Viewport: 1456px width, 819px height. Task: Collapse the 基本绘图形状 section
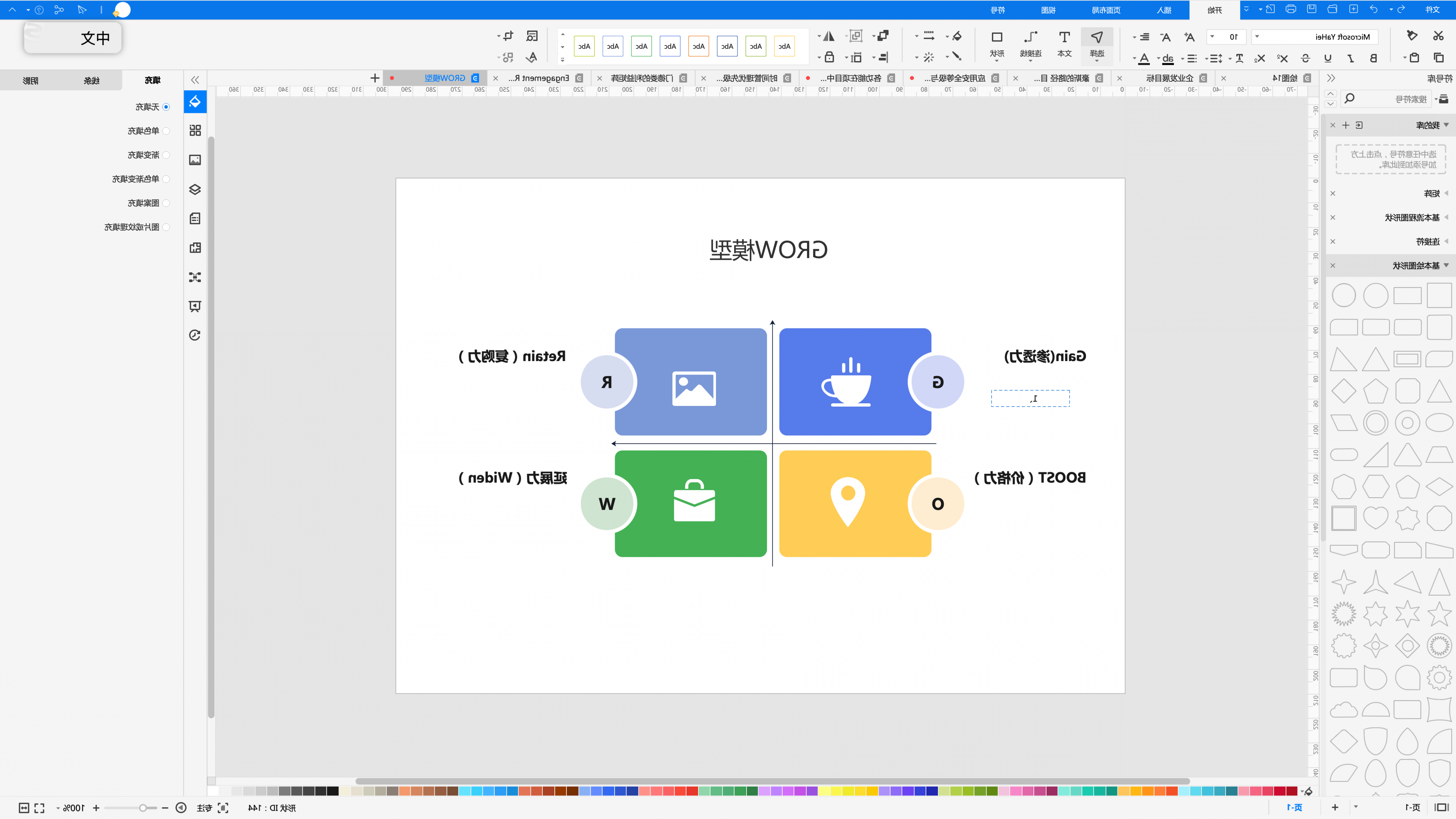click(x=1447, y=266)
